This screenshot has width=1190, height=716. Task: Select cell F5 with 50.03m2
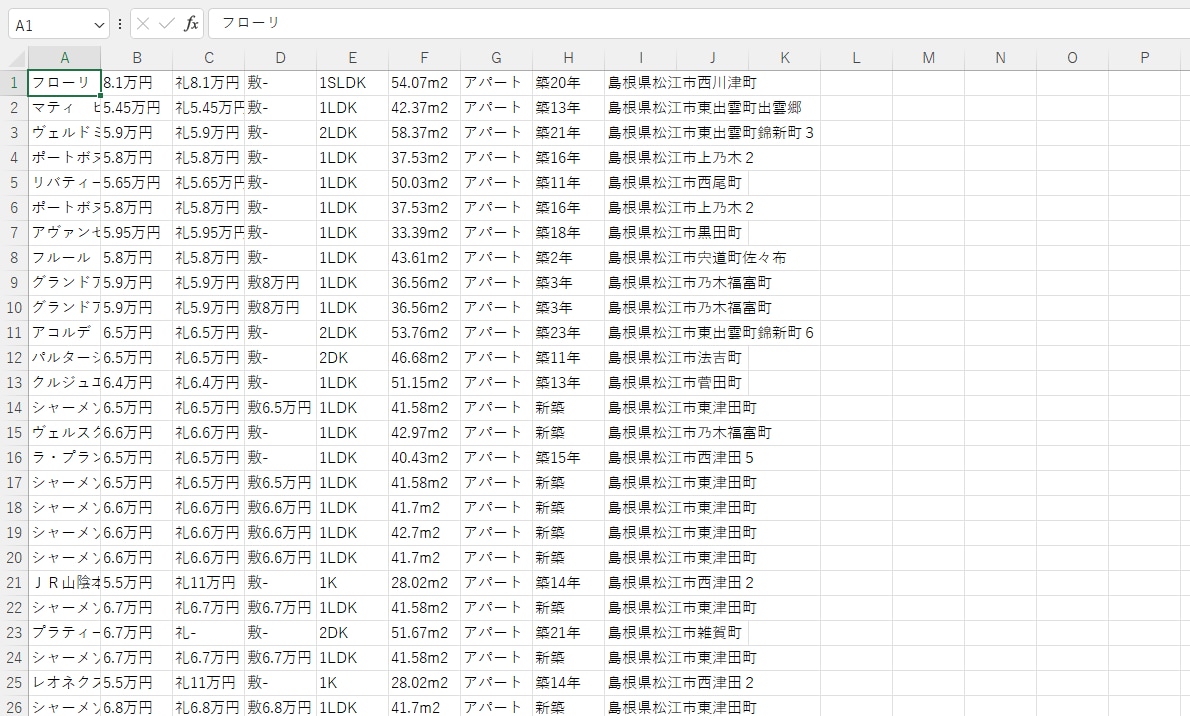pos(424,182)
